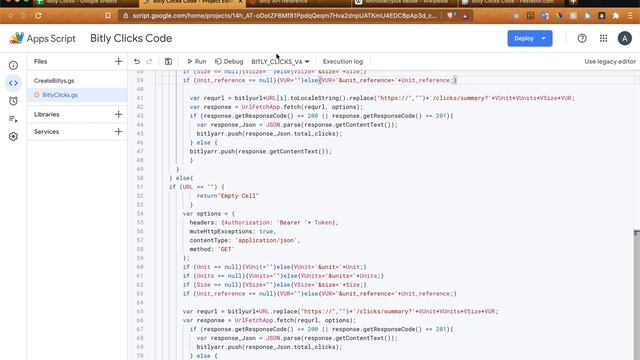
Task: Switch to Use legacy editor
Action: pyautogui.click(x=610, y=62)
